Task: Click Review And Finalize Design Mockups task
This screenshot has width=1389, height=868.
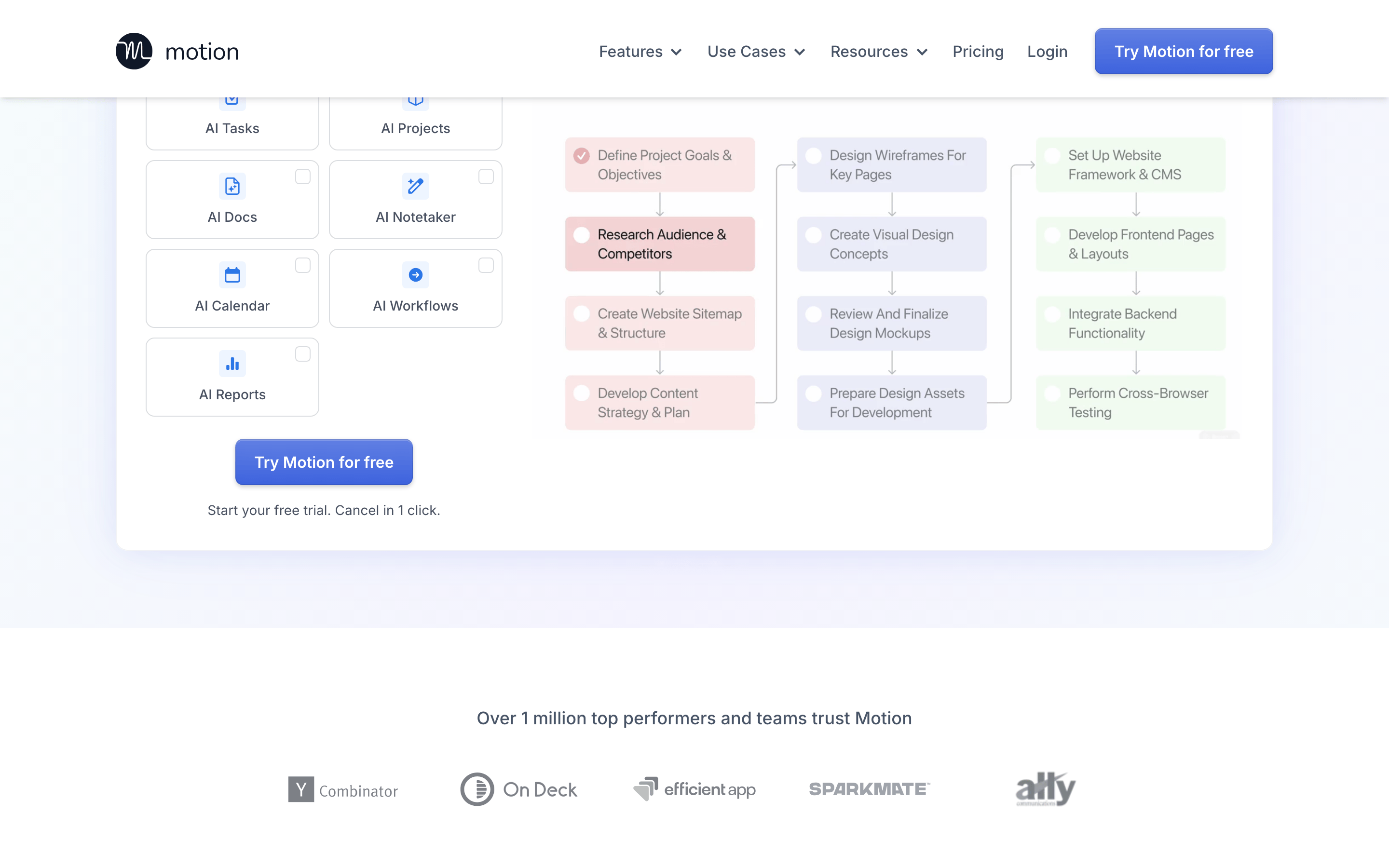Action: point(891,323)
